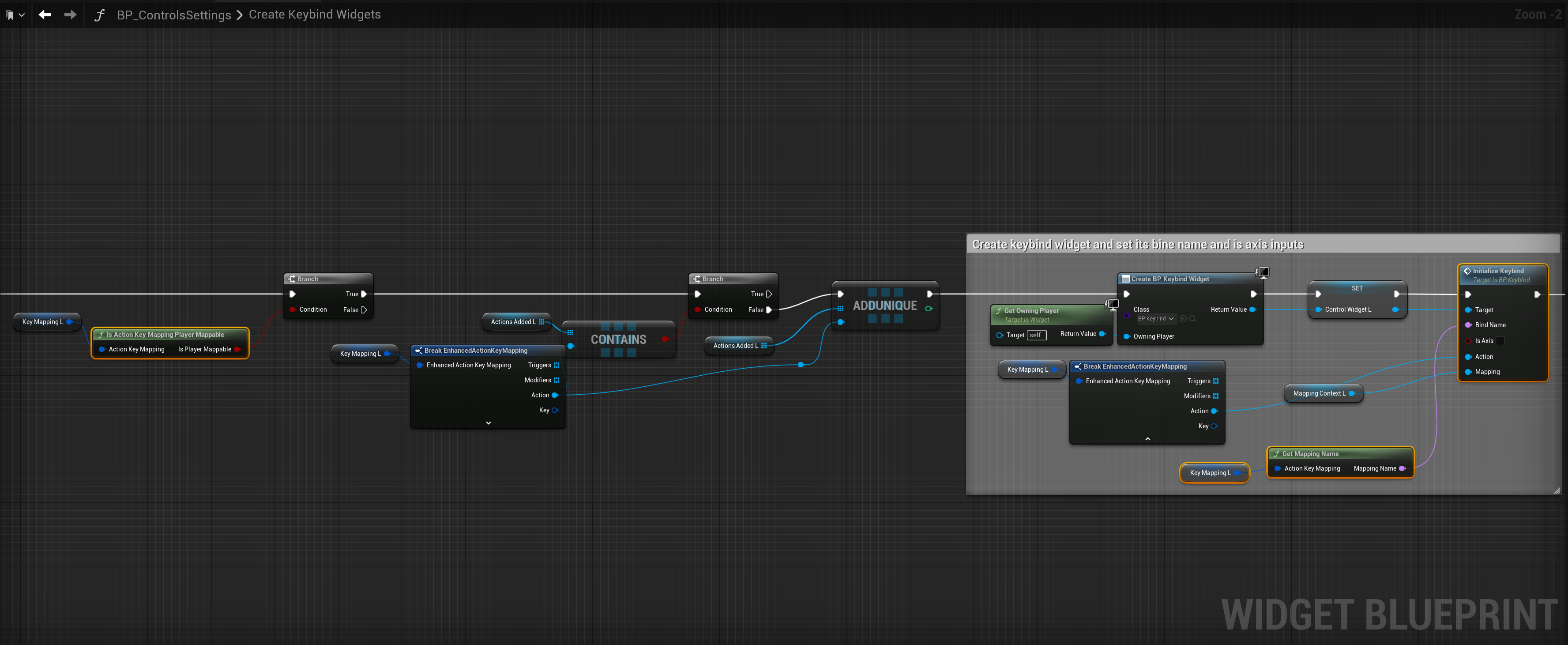Click BP_ControlsSettings in the breadcrumb
The height and width of the screenshot is (645, 1568).
[173, 15]
